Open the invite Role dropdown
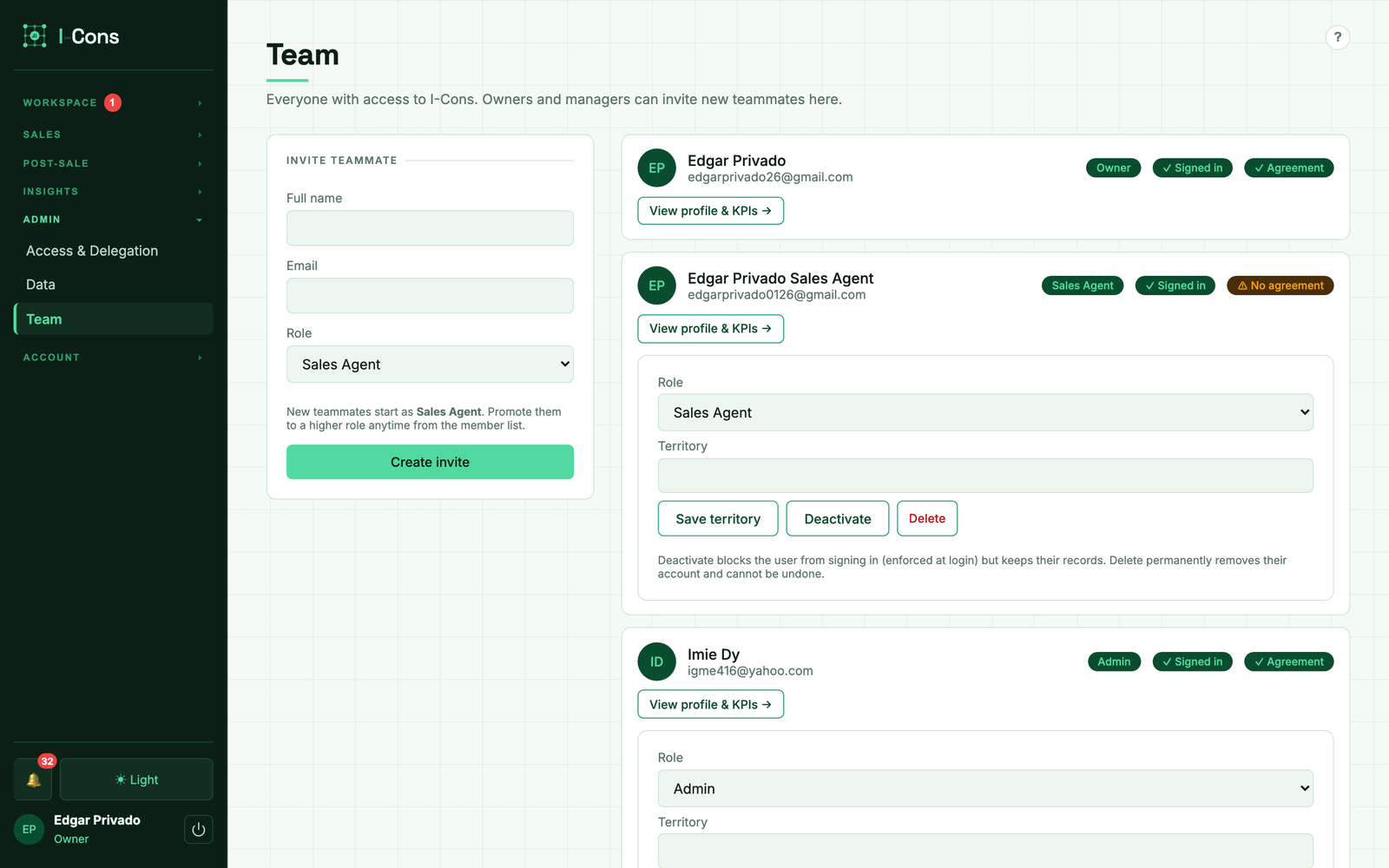1389x868 pixels. point(430,365)
